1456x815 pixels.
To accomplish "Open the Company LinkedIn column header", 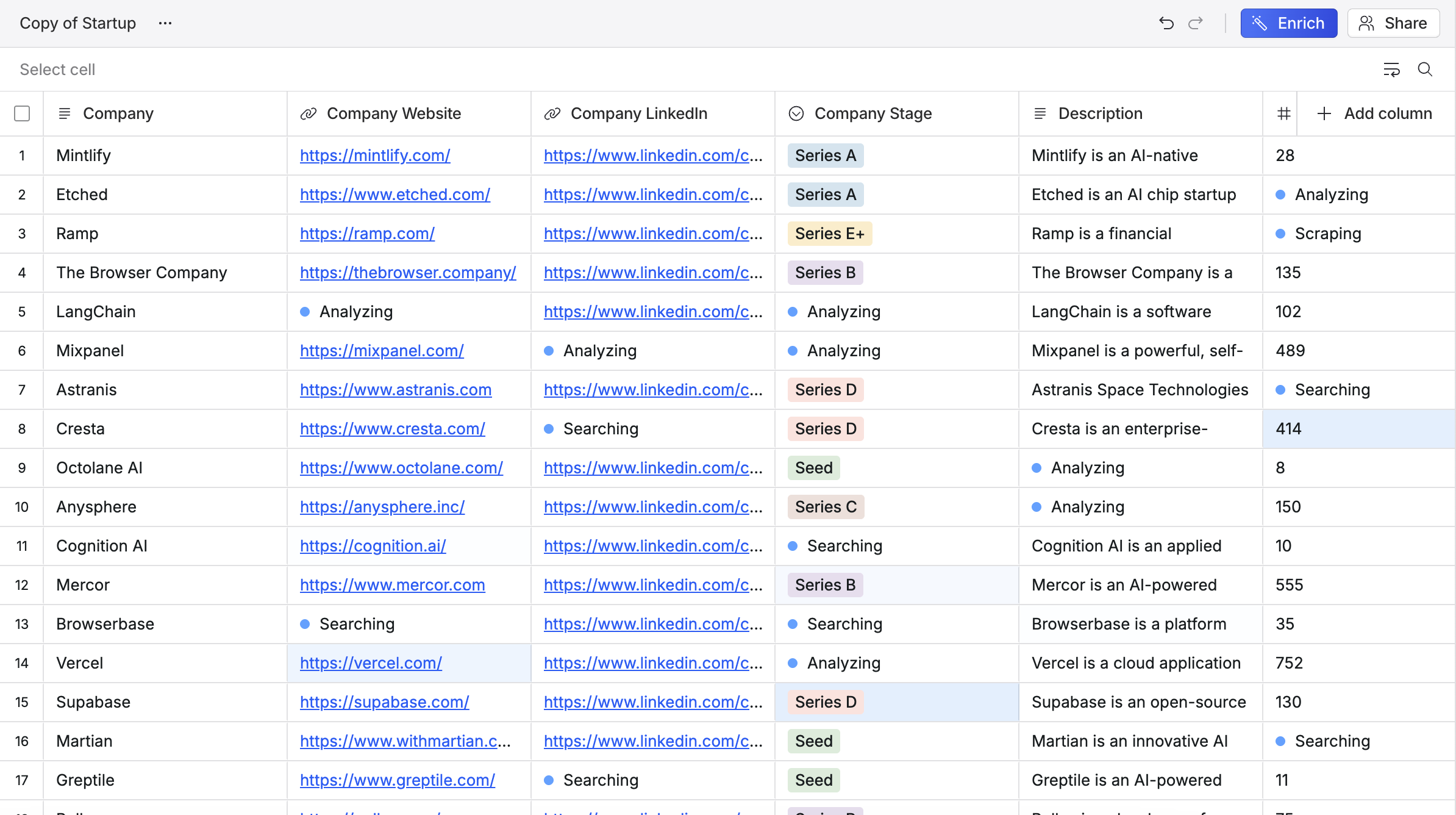I will click(x=638, y=113).
